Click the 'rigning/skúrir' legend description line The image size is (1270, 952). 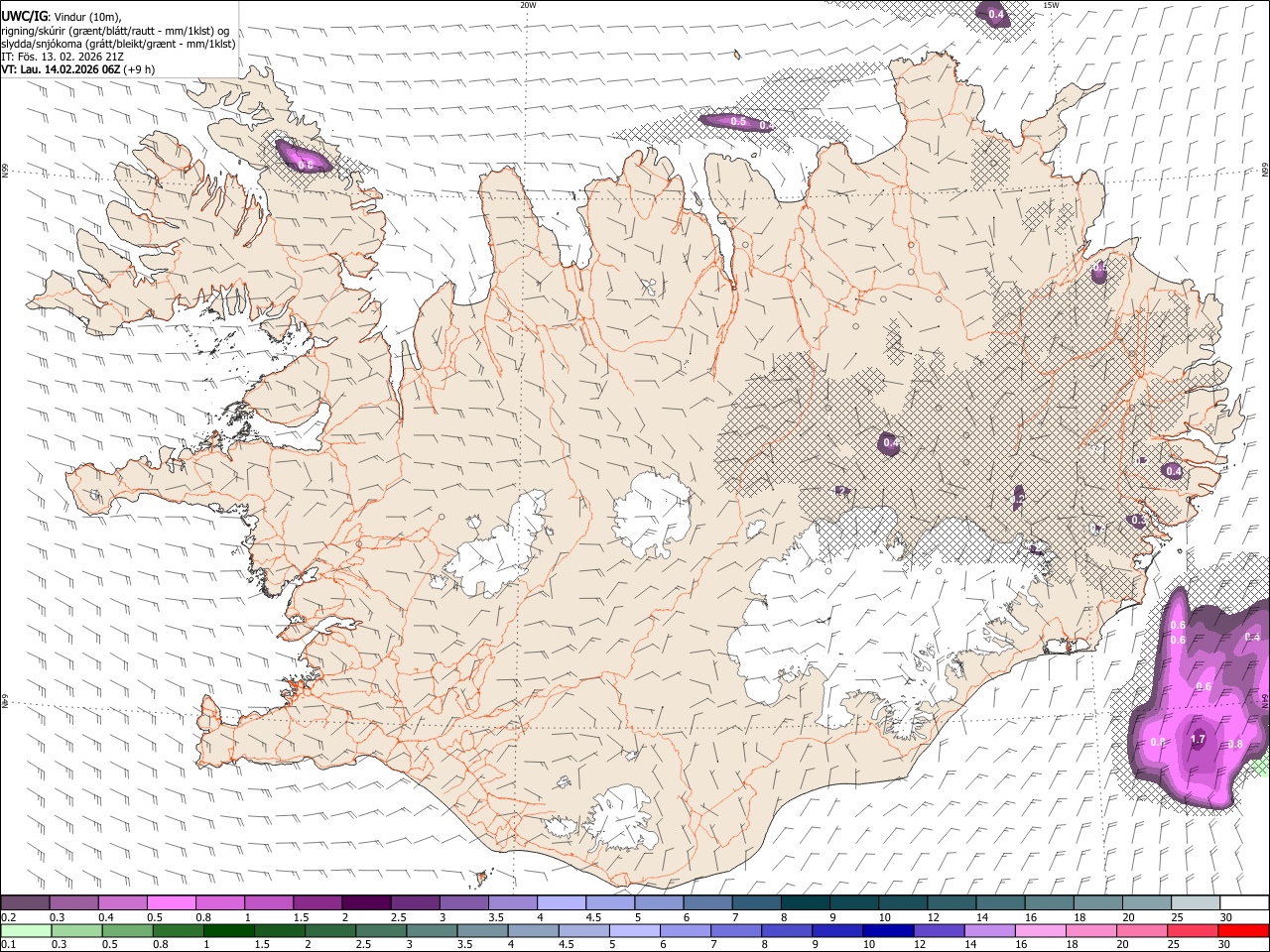click(116, 30)
